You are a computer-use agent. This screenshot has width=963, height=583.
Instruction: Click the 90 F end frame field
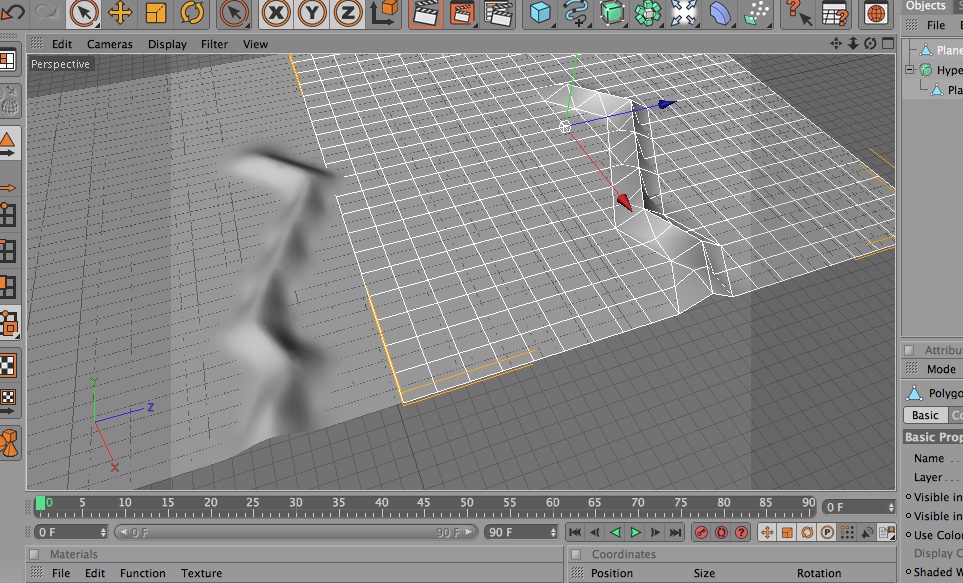521,532
